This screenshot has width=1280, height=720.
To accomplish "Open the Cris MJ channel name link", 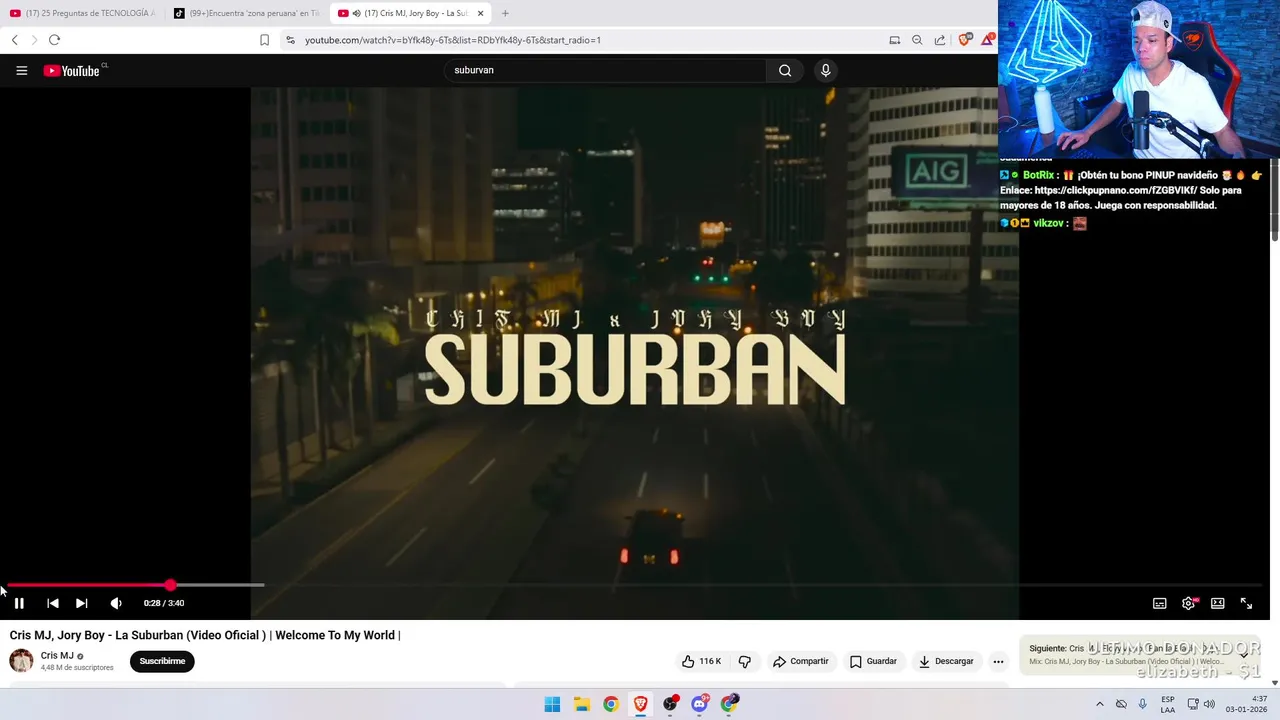I will click(x=57, y=656).
